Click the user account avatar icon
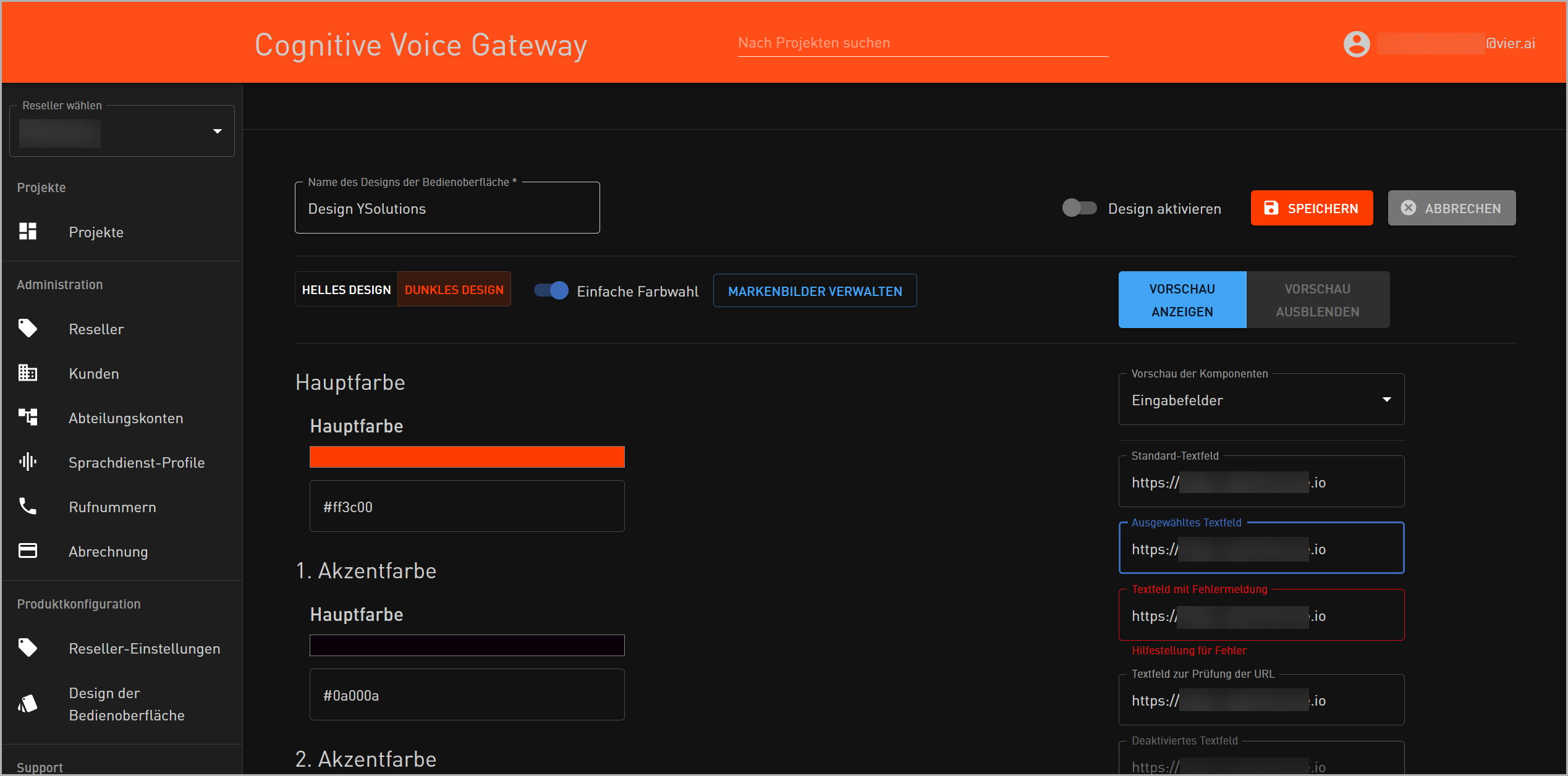Image resolution: width=1568 pixels, height=776 pixels. pos(1357,44)
